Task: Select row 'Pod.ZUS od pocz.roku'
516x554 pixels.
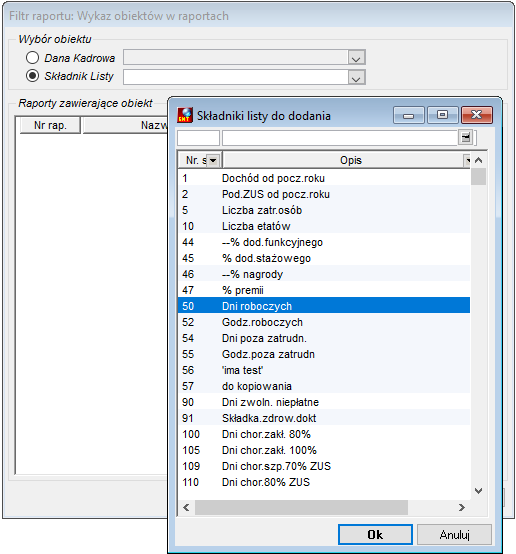Action: click(324, 194)
